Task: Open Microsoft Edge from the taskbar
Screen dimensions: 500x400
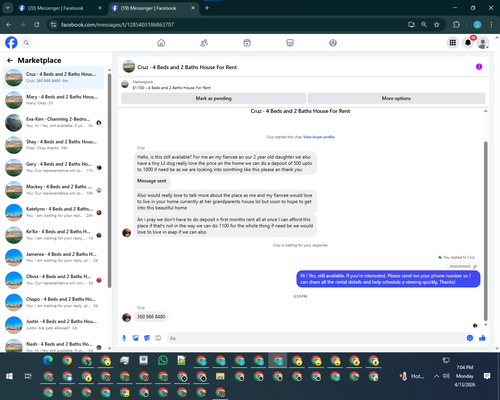Action: [x=48, y=360]
